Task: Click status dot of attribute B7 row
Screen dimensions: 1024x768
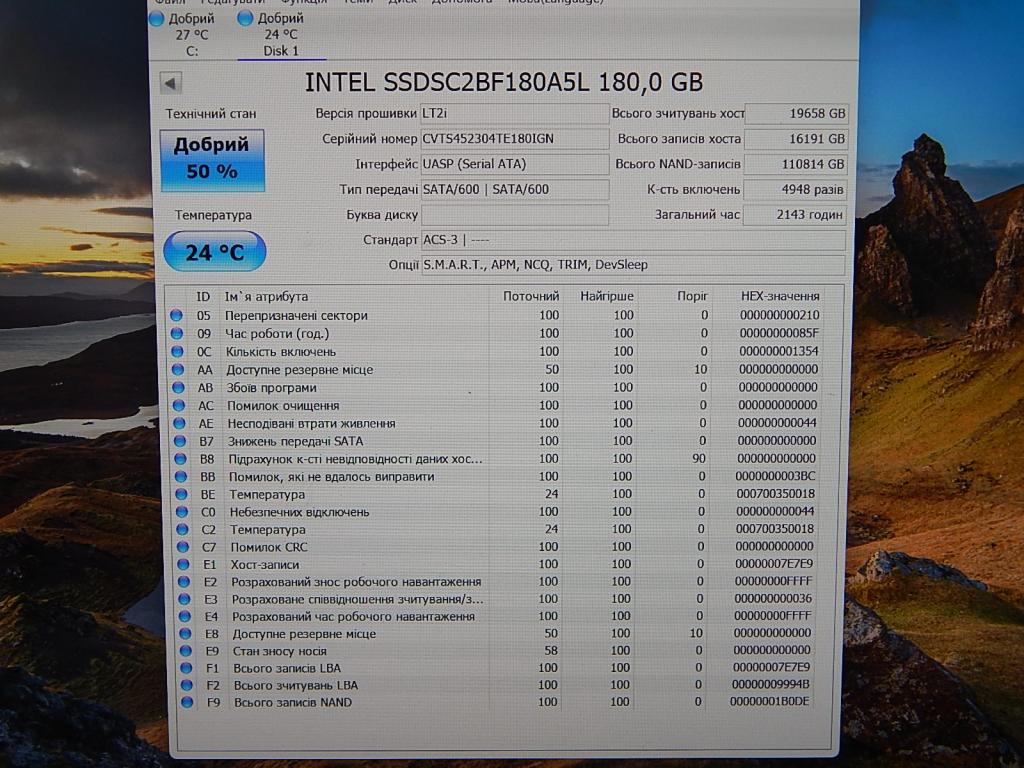Action: 180,441
